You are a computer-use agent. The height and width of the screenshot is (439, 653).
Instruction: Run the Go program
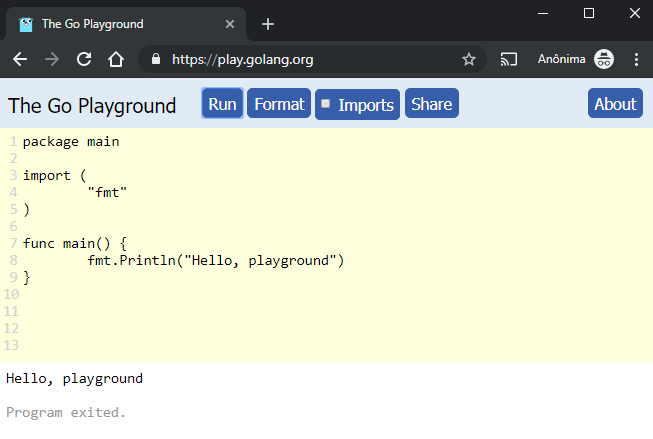[222, 103]
